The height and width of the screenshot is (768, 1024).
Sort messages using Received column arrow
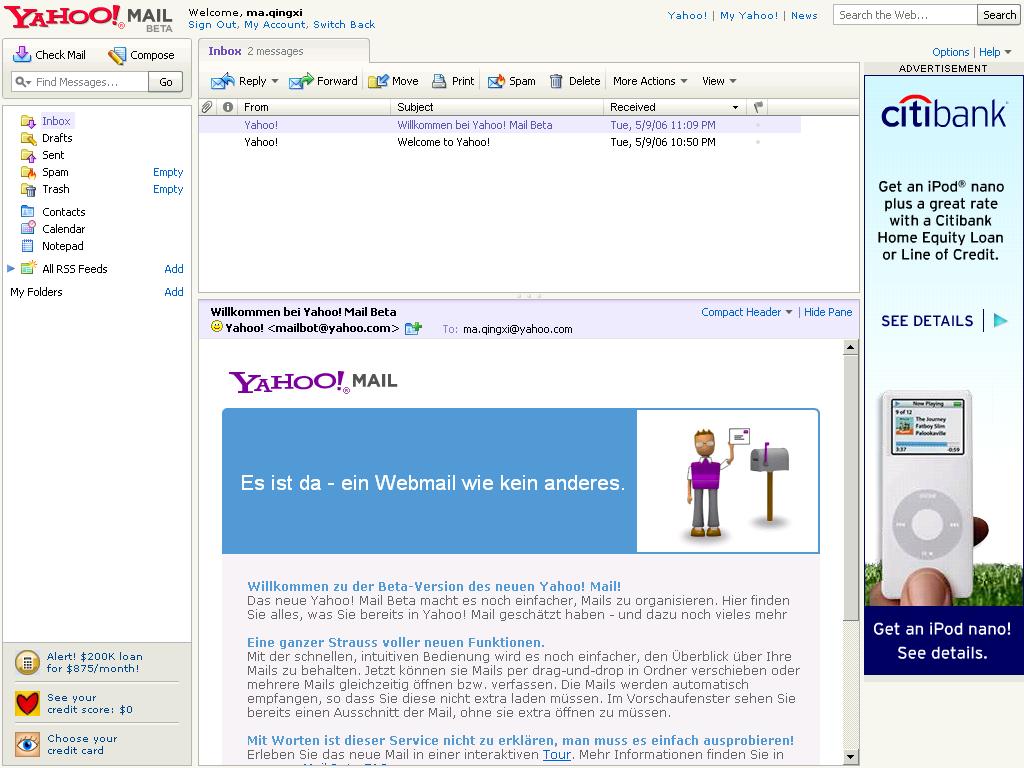pos(735,107)
